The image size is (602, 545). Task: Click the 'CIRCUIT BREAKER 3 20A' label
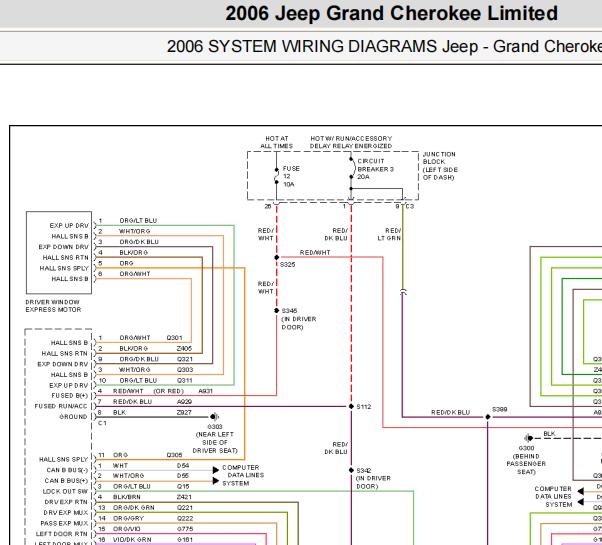375,169
